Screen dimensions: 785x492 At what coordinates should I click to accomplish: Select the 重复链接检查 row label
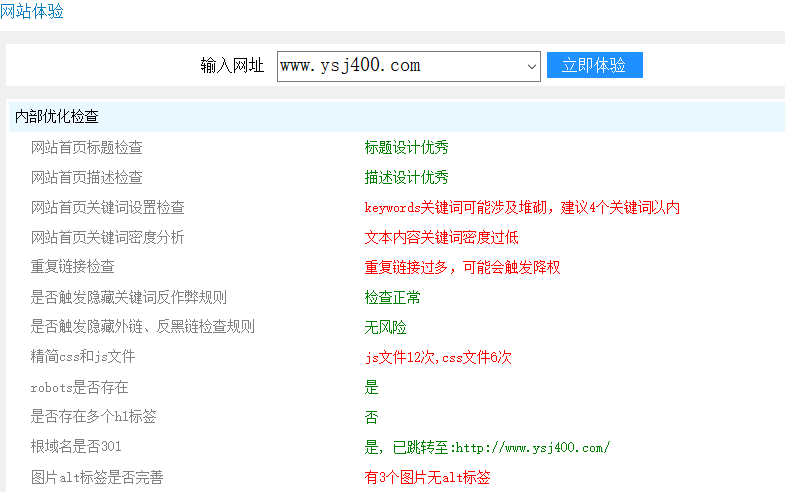(73, 267)
